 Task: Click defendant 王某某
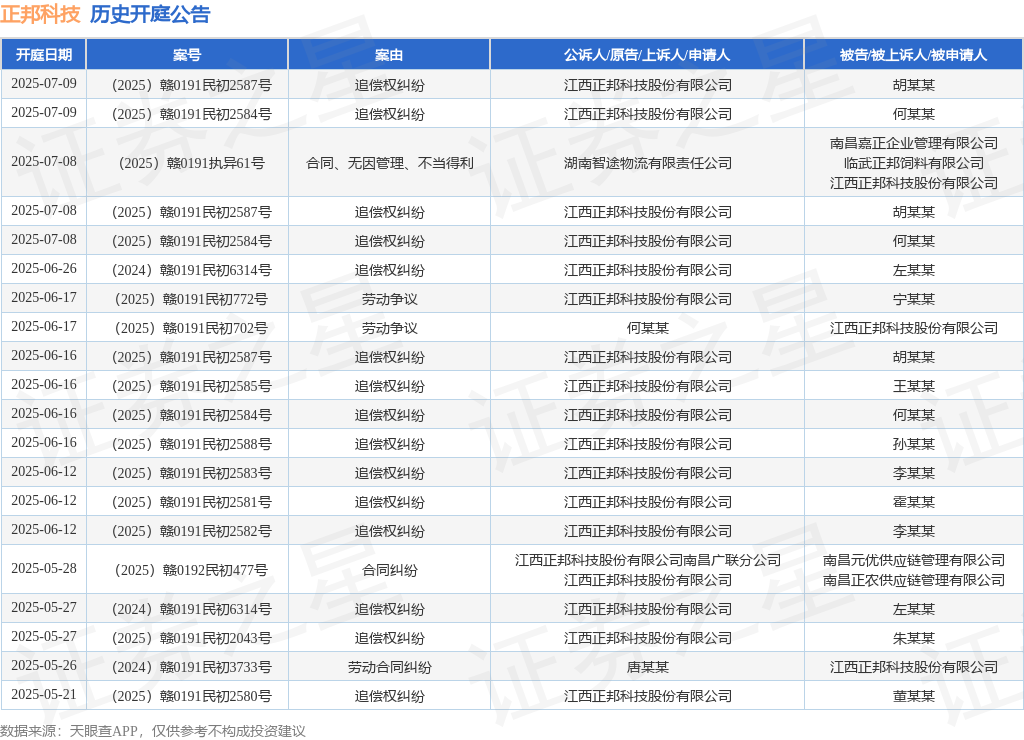coord(914,386)
